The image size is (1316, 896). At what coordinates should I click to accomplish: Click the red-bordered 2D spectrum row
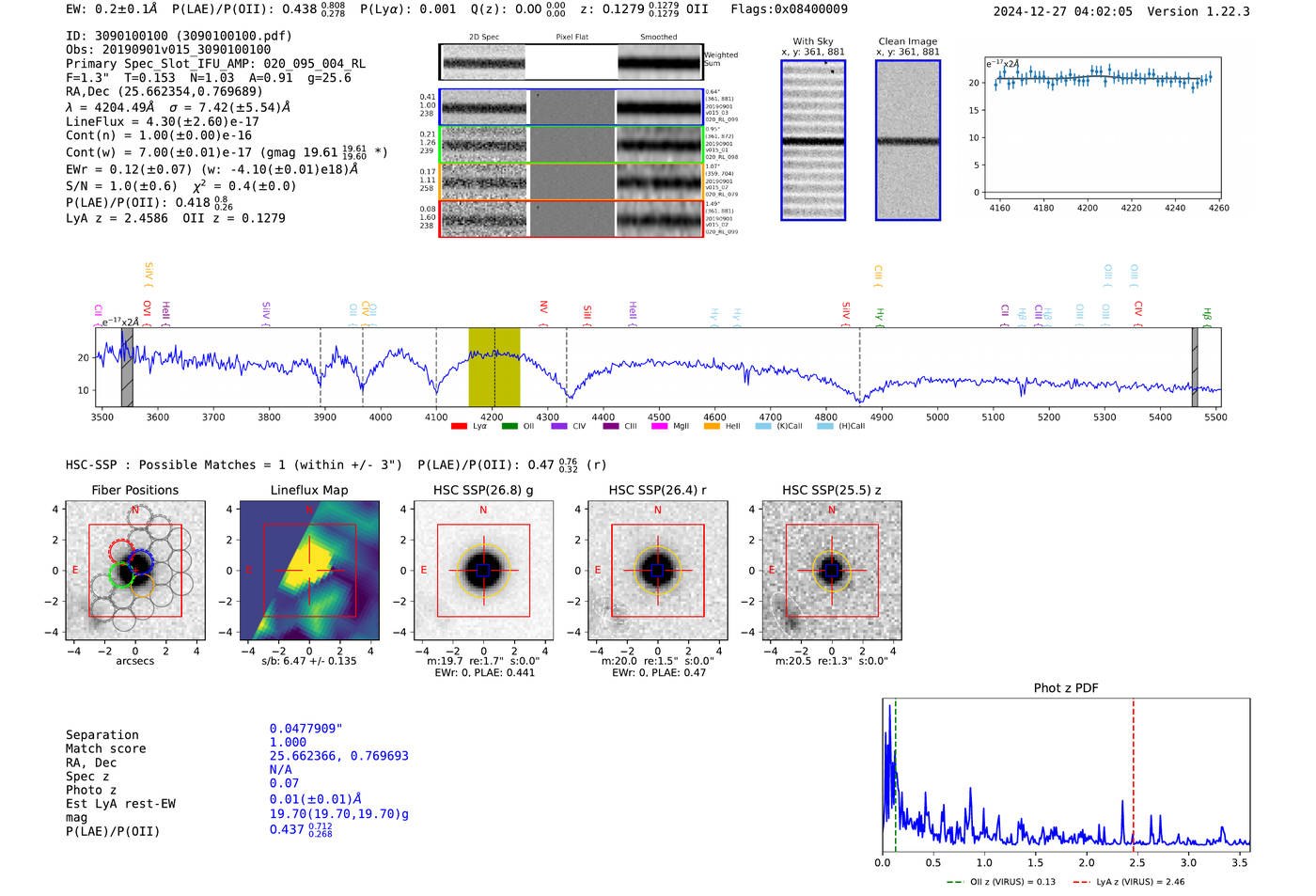click(x=572, y=219)
